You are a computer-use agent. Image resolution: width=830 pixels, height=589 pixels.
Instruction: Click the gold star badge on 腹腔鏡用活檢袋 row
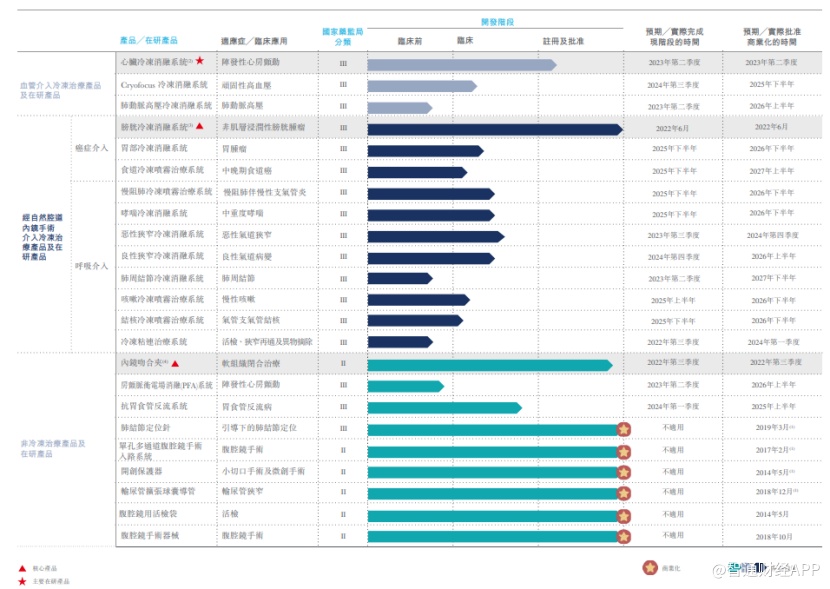click(x=623, y=515)
